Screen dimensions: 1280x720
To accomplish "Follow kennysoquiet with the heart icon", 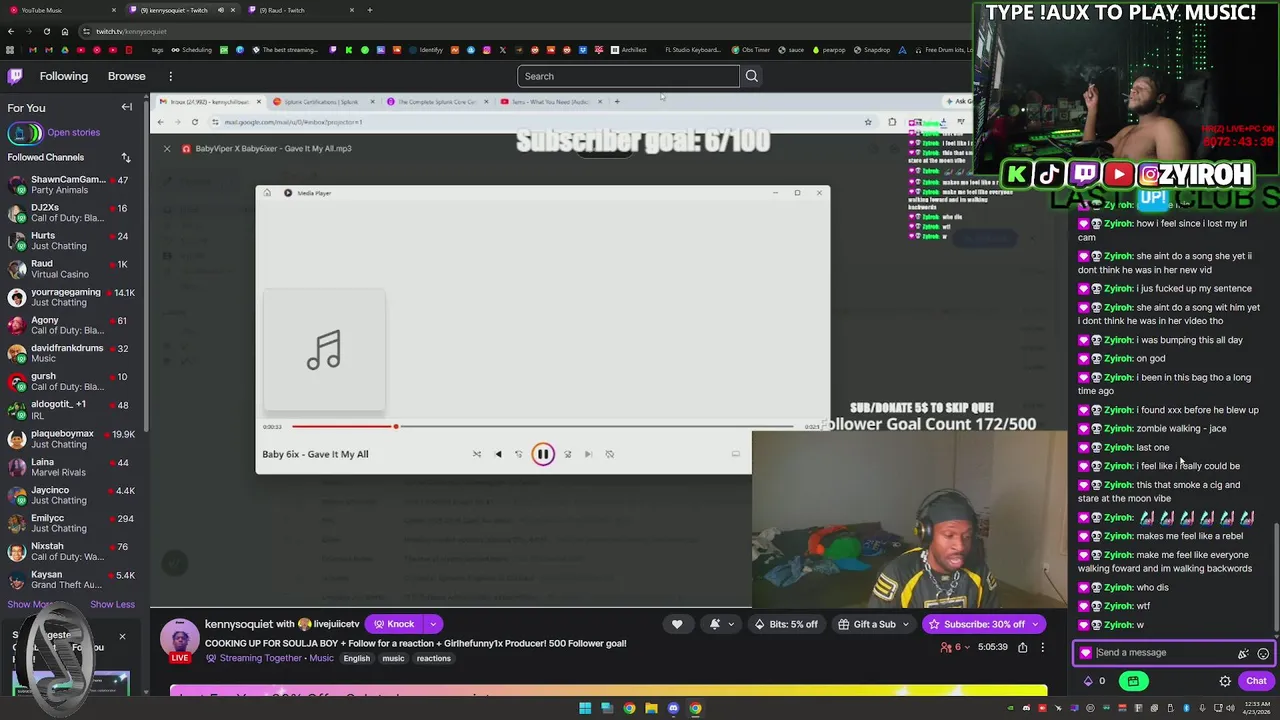I will (677, 624).
